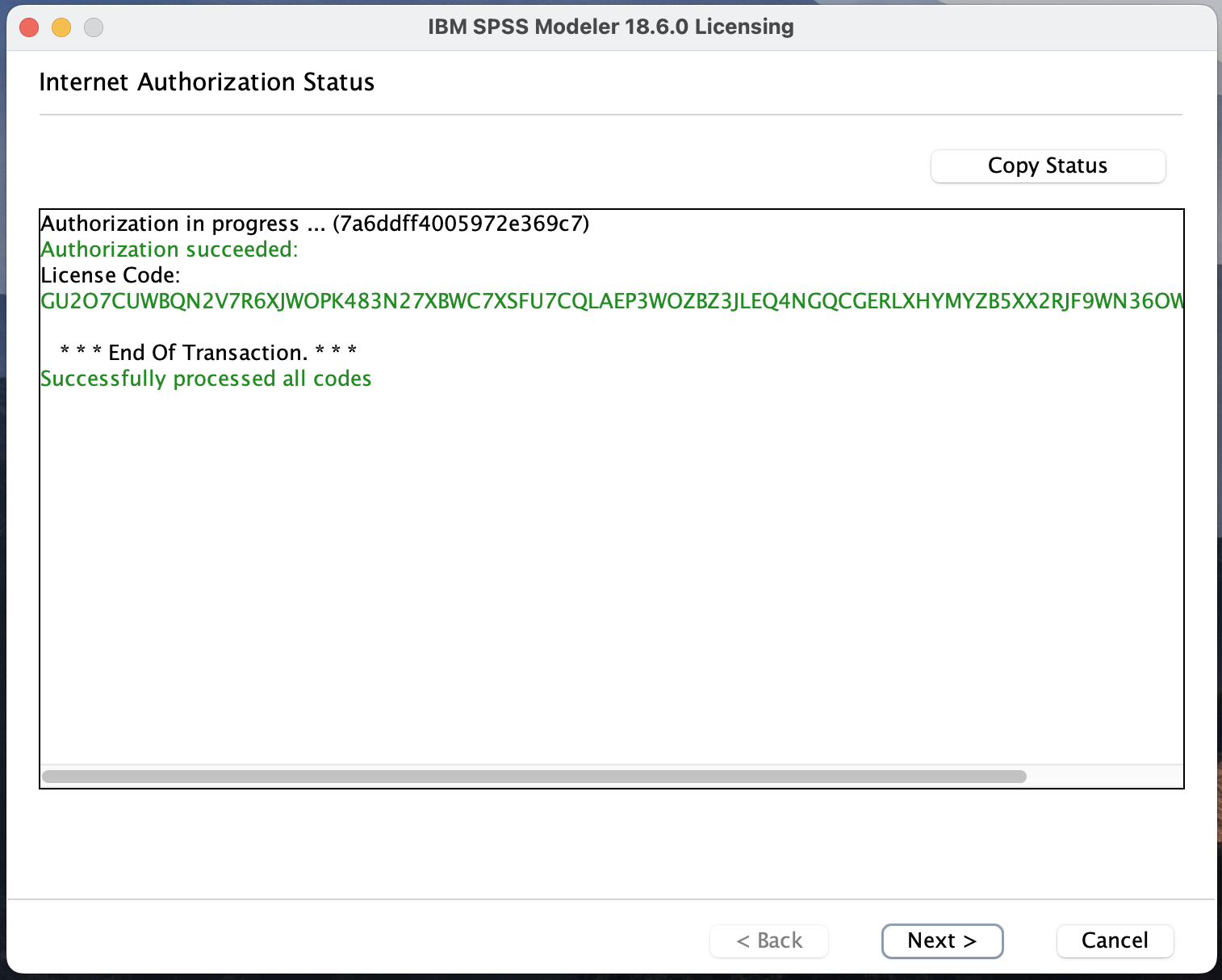Go back using the < Back button
Viewport: 1222px width, 980px height.
(x=769, y=941)
